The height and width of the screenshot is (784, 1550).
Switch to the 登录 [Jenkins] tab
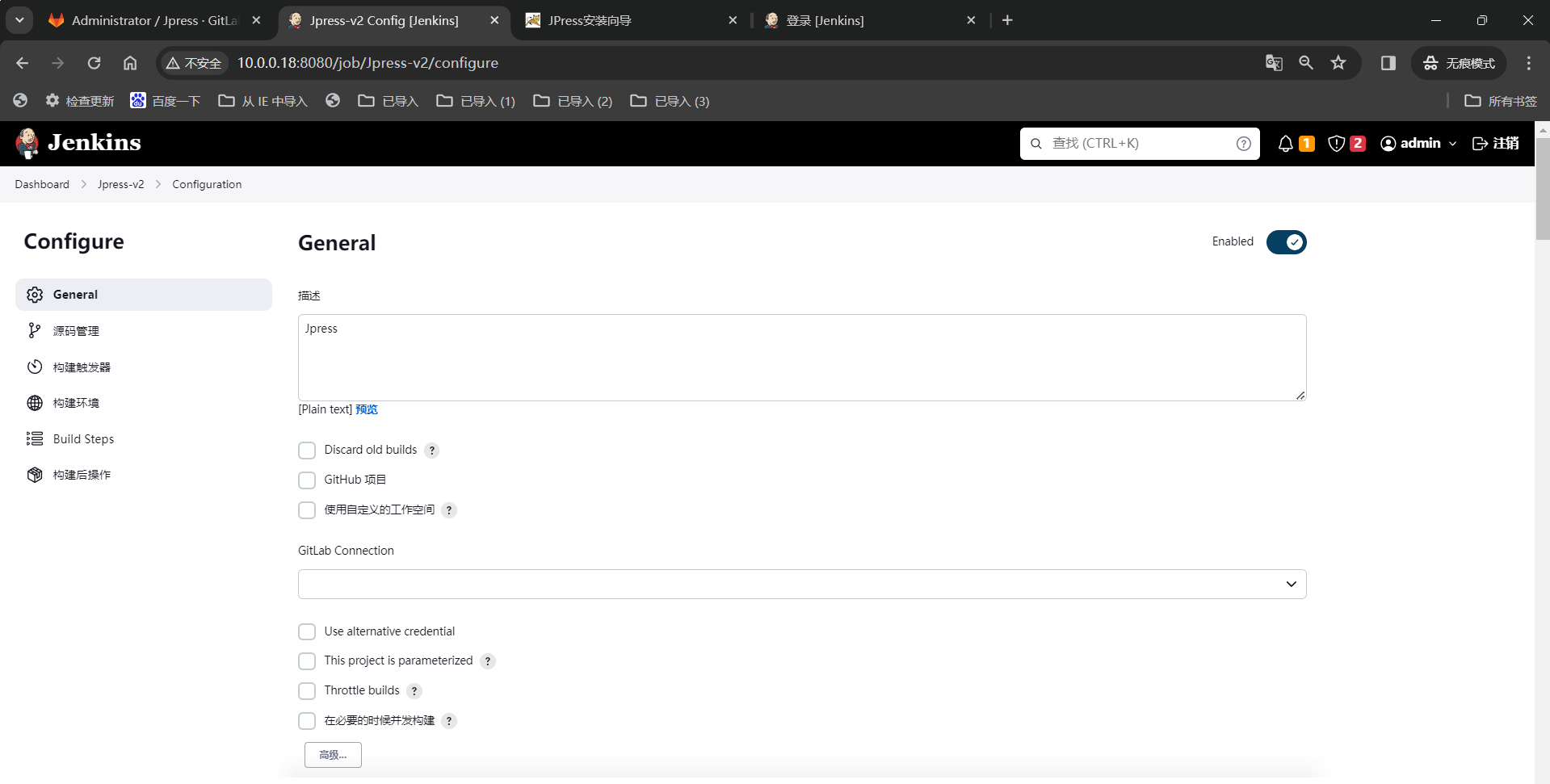coord(868,20)
